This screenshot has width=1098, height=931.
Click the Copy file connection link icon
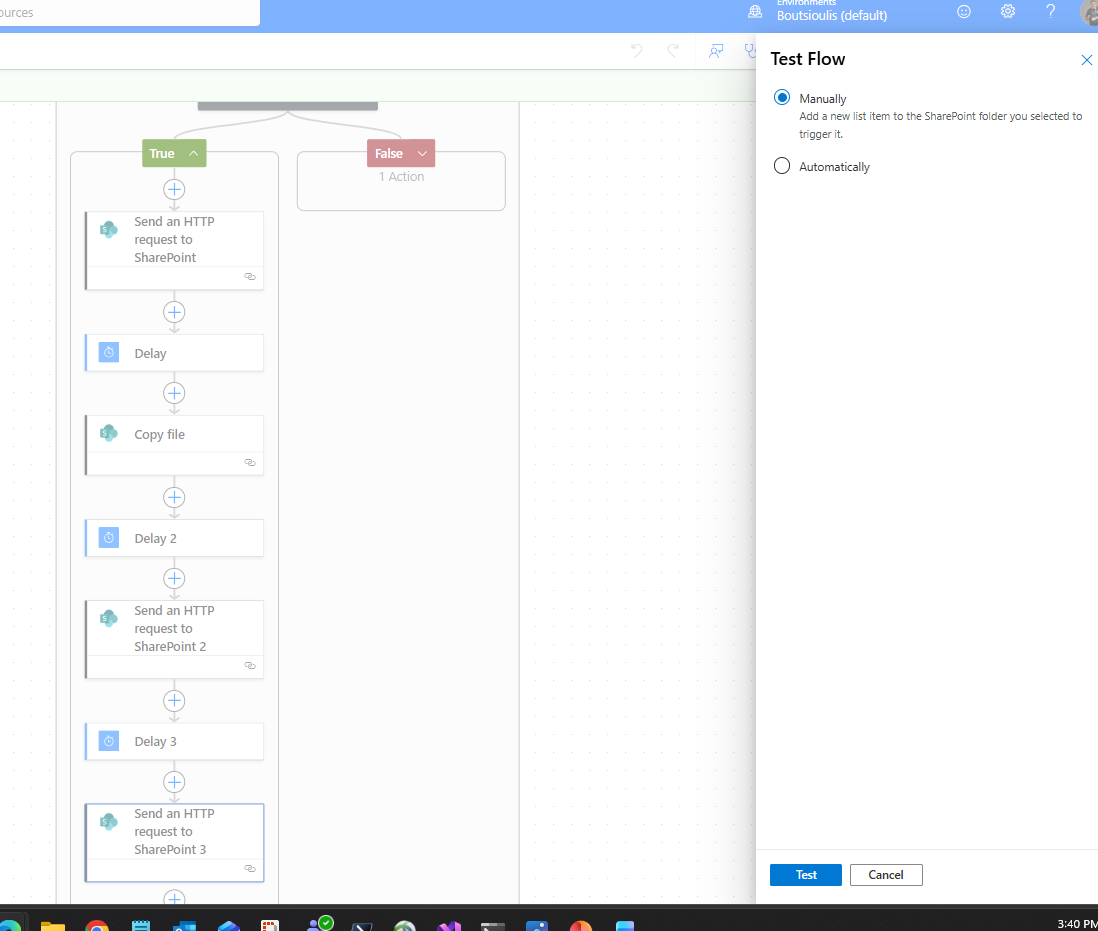[x=250, y=463]
